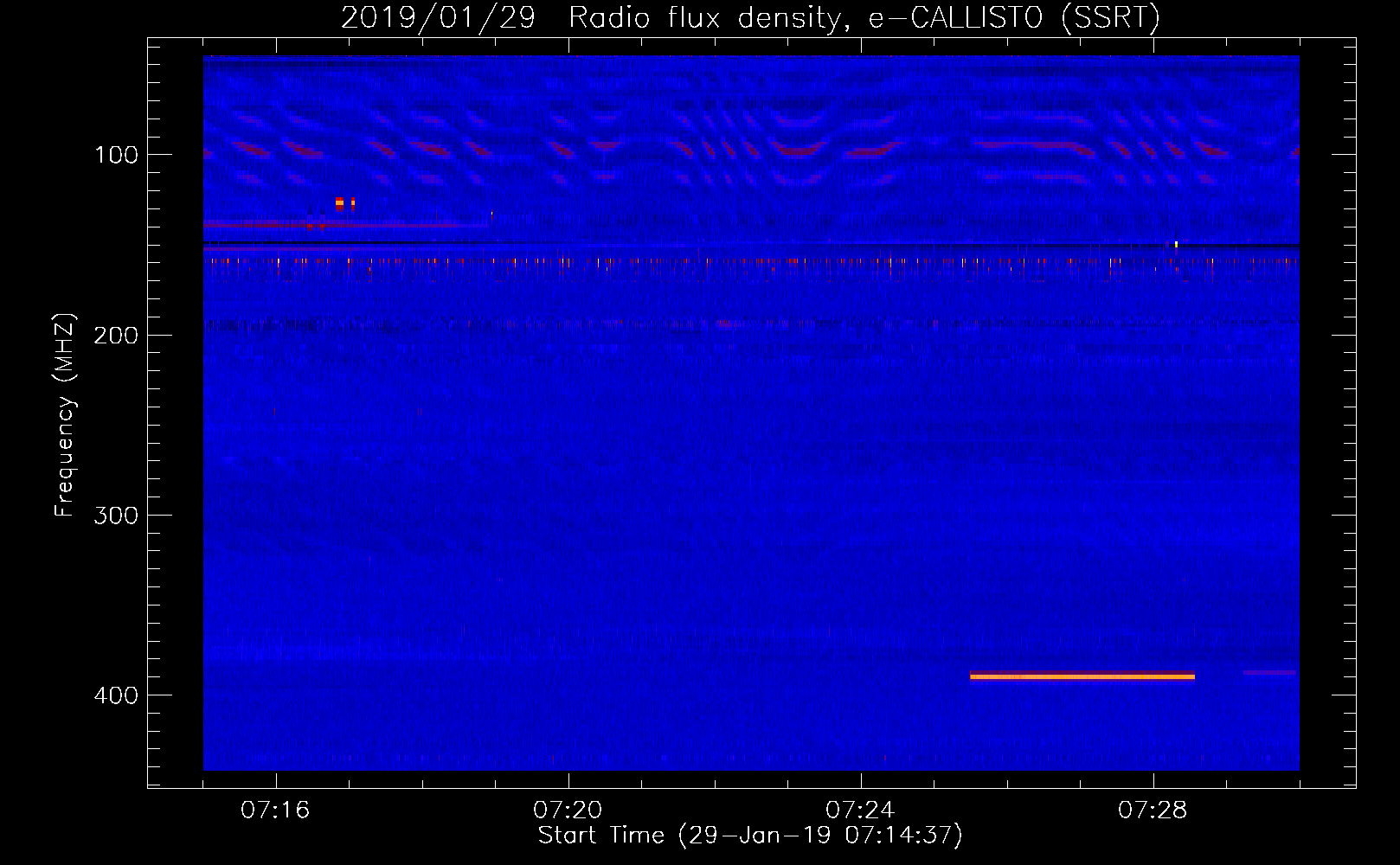Click the "Start Time (29-Jan-19 07:14:37)" label
The height and width of the screenshot is (865, 1400).
click(750, 836)
